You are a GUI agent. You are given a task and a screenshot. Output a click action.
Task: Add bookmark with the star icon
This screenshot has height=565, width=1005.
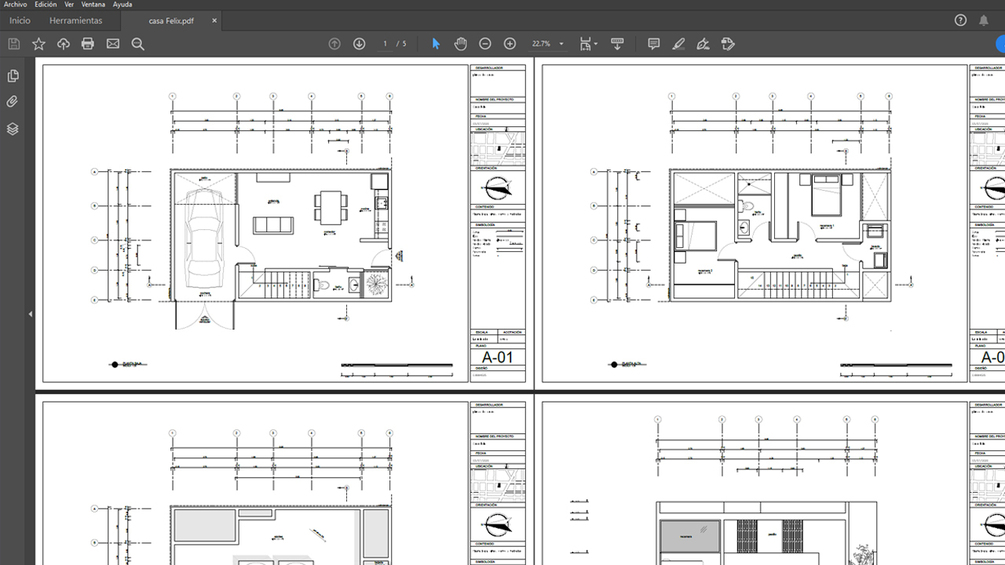[x=38, y=44]
